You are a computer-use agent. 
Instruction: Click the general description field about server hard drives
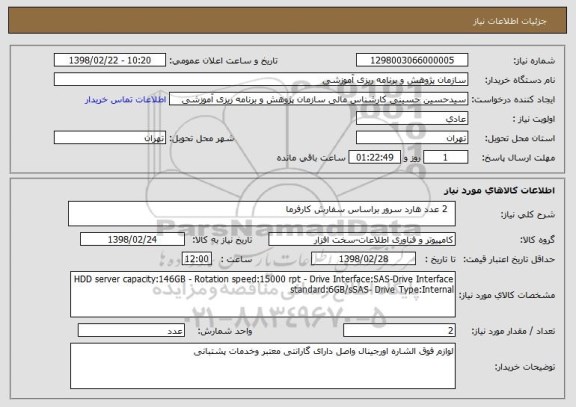coord(262,214)
